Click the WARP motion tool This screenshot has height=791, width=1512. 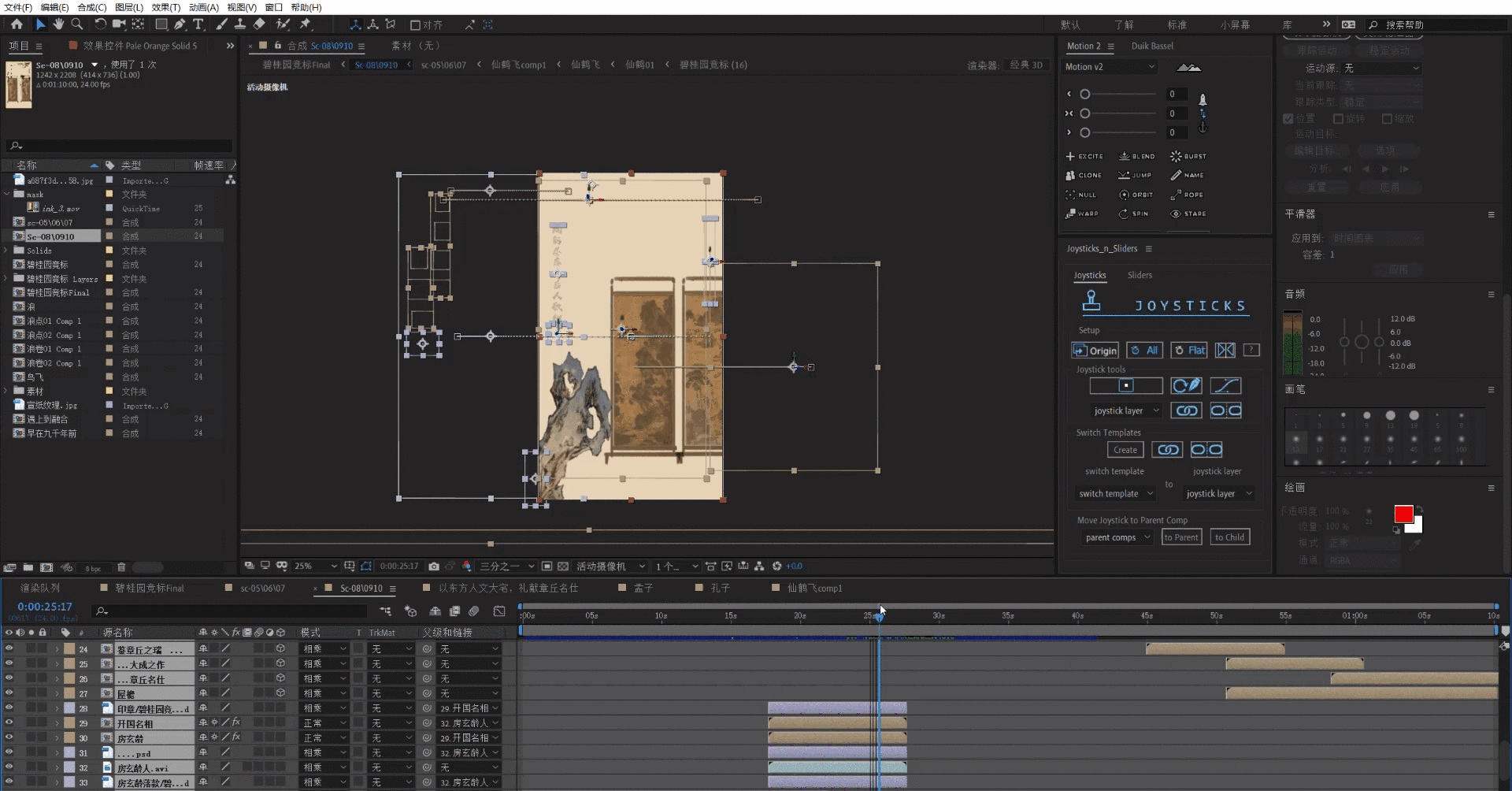(1082, 214)
